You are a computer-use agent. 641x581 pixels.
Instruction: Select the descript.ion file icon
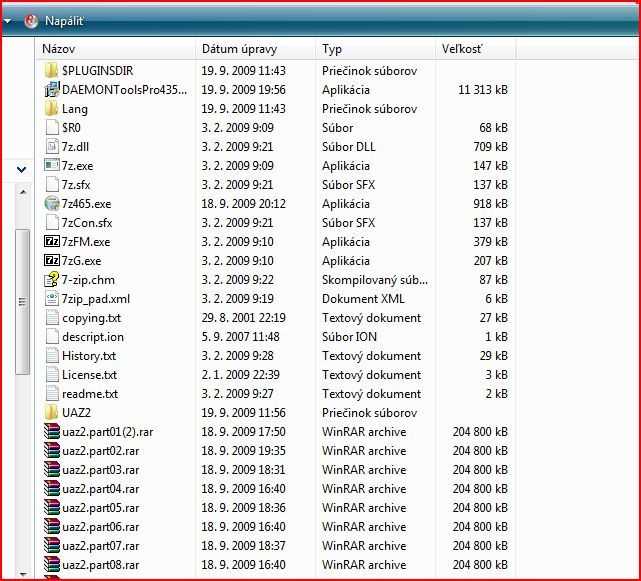52,336
